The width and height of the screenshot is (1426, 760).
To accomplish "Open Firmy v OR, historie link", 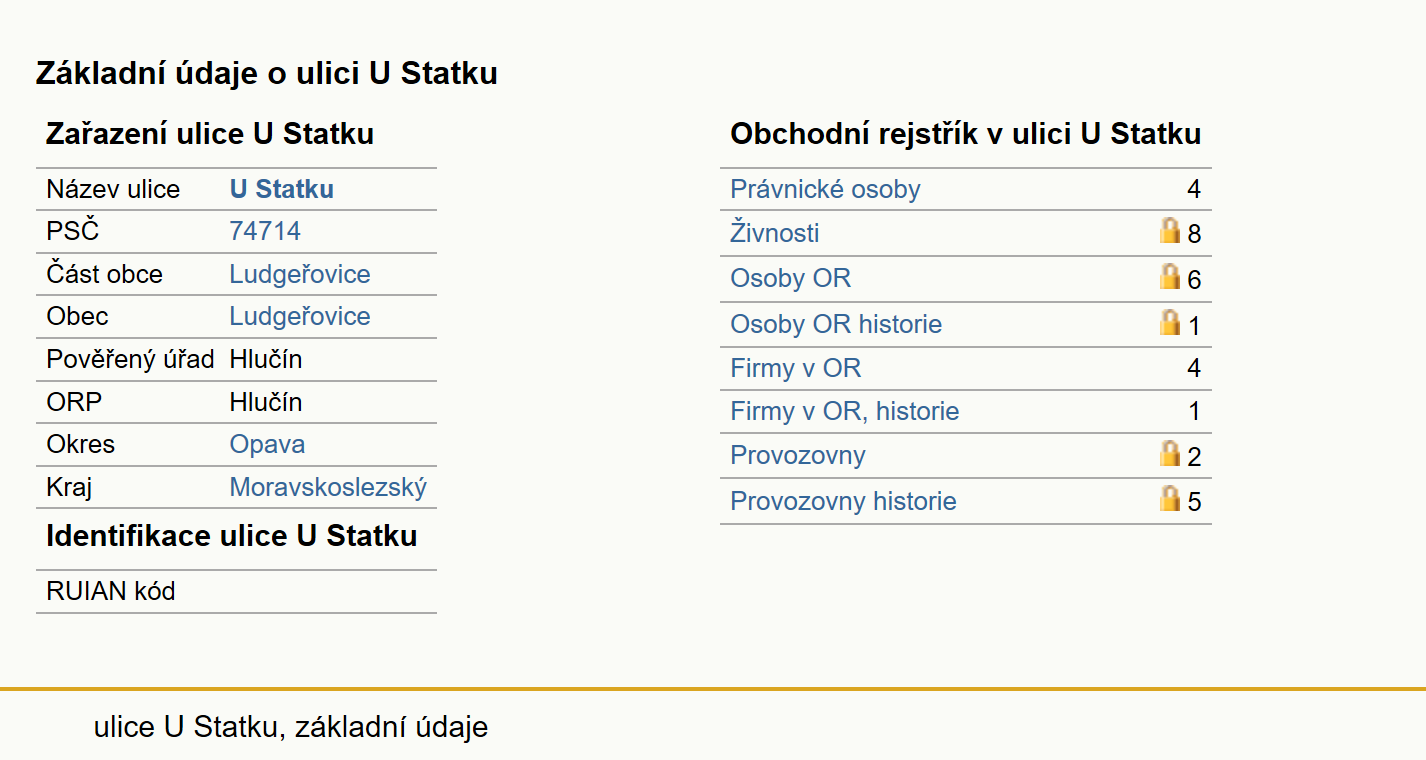I will pos(845,411).
